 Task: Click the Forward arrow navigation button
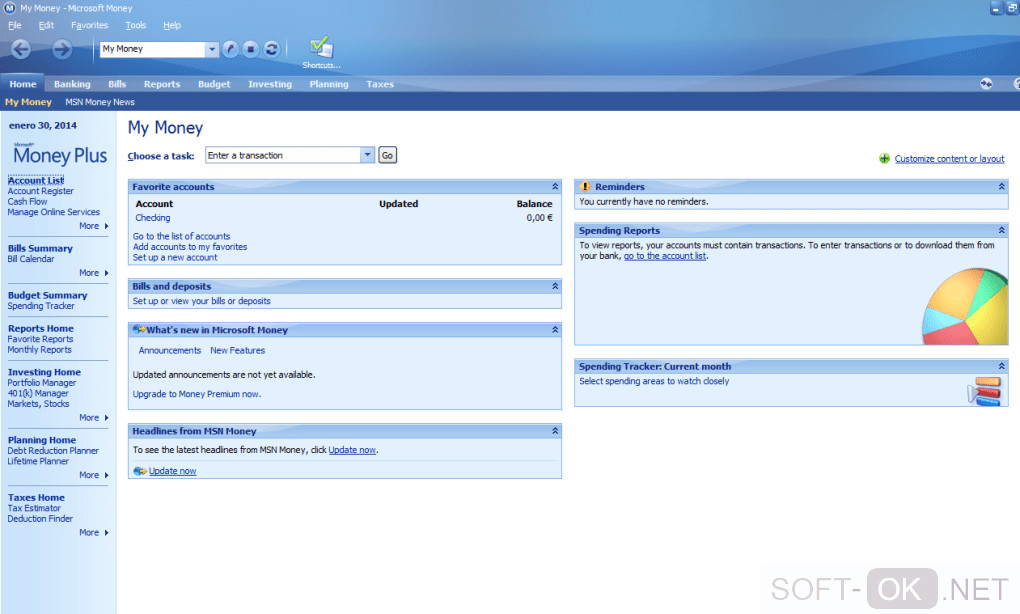pos(62,49)
